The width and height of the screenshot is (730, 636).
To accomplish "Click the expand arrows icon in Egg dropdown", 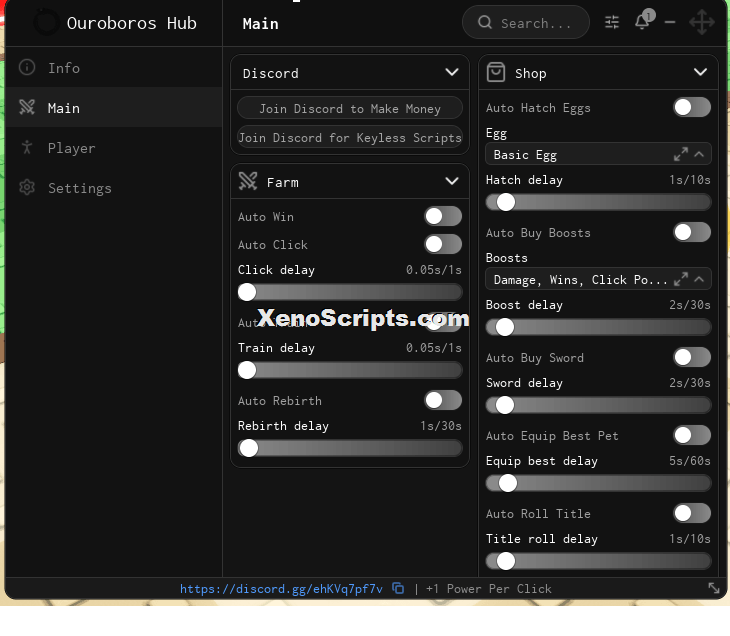I will tap(681, 154).
